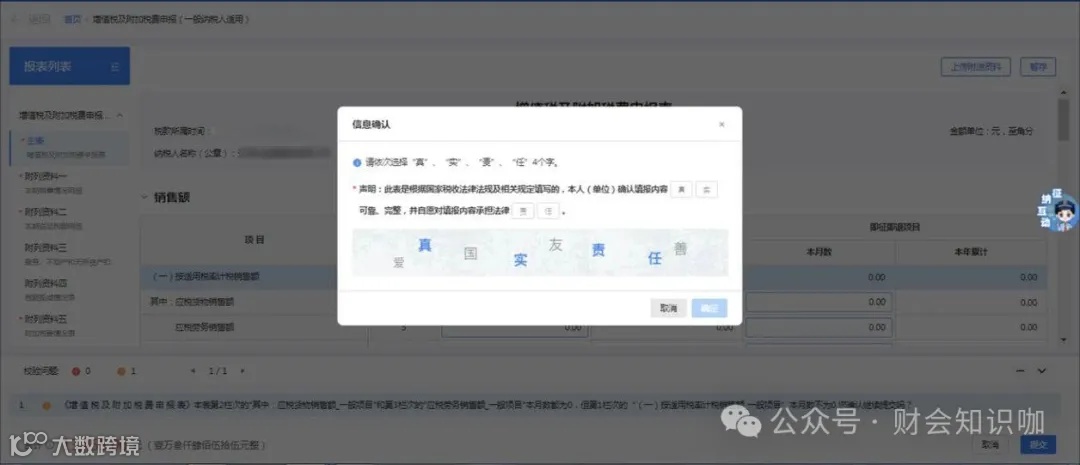
Task: Select the character 真 in captcha image
Action: (425, 245)
